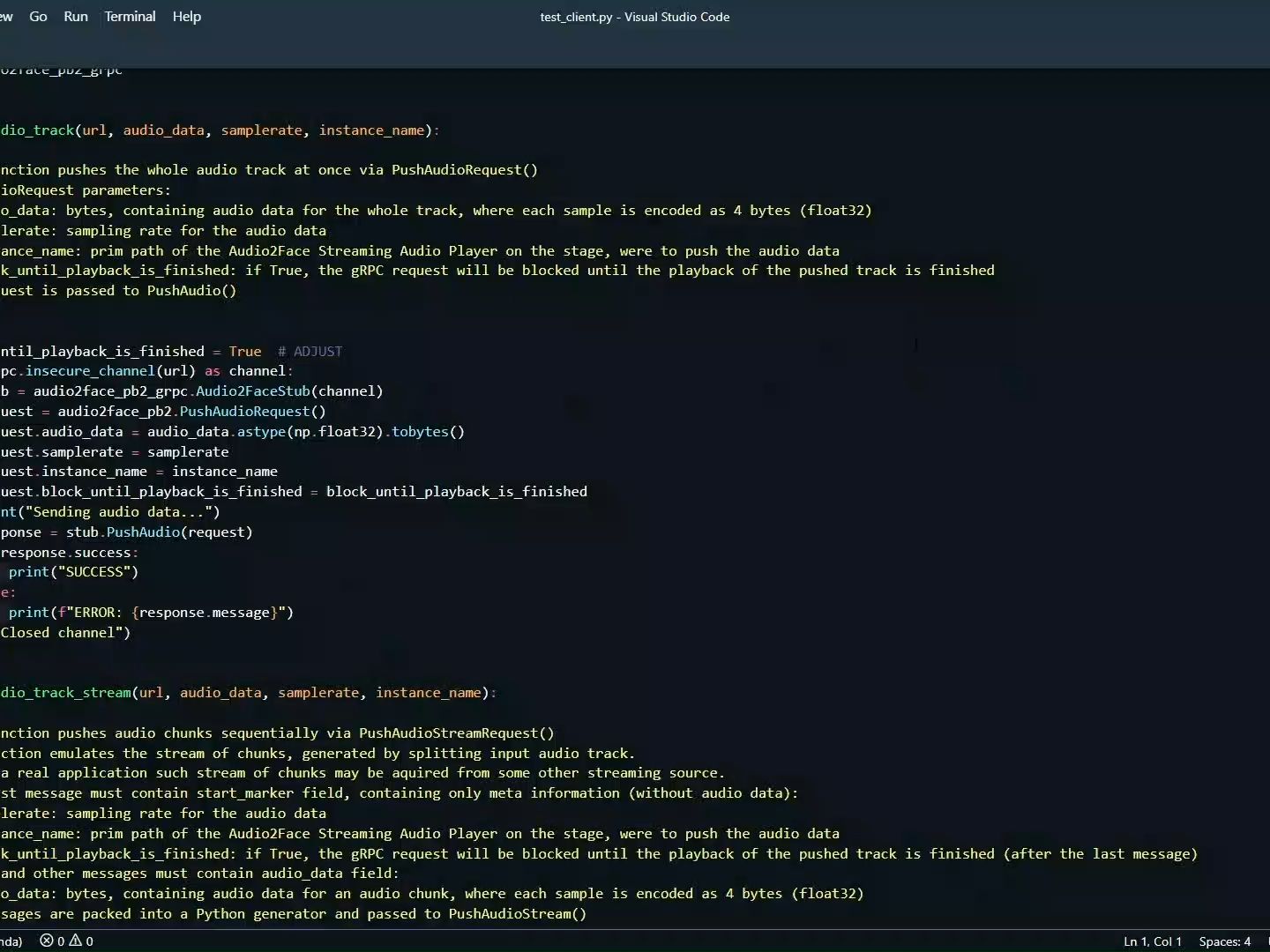The image size is (1270, 952).
Task: Click the 'ERROR: {response.message}' print line
Action: [x=151, y=613]
